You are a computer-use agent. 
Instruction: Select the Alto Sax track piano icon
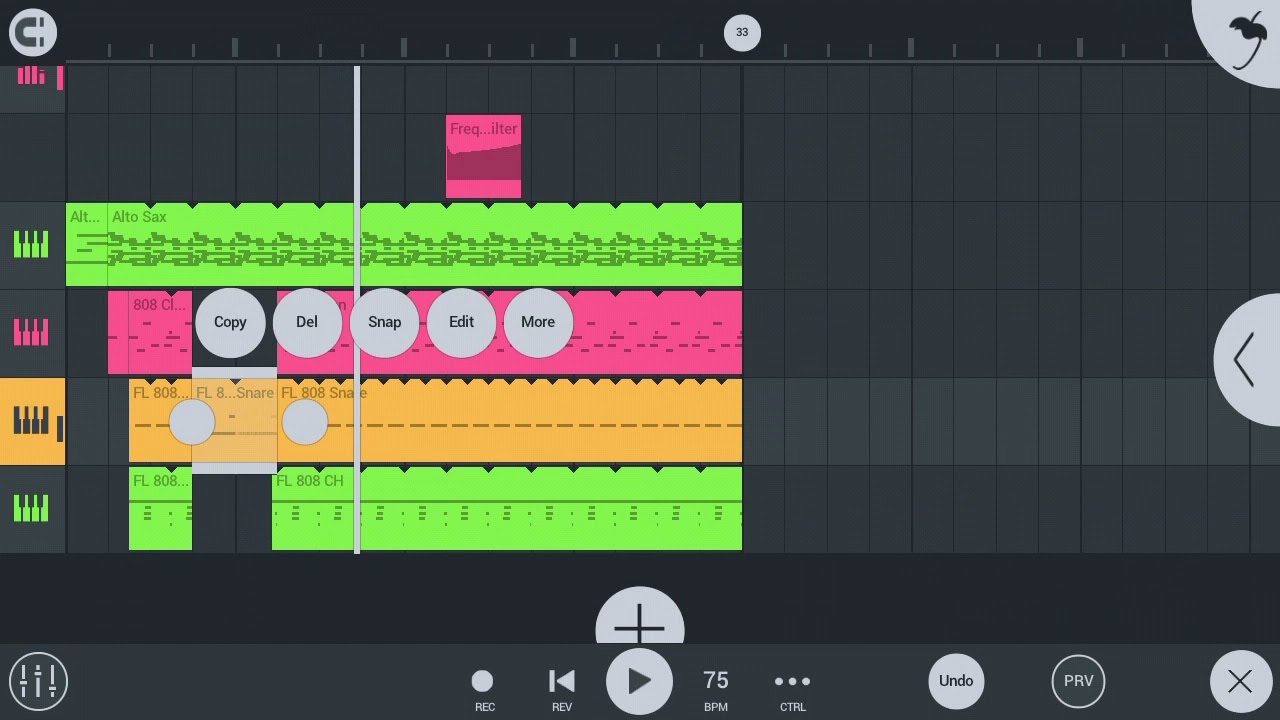[31, 245]
